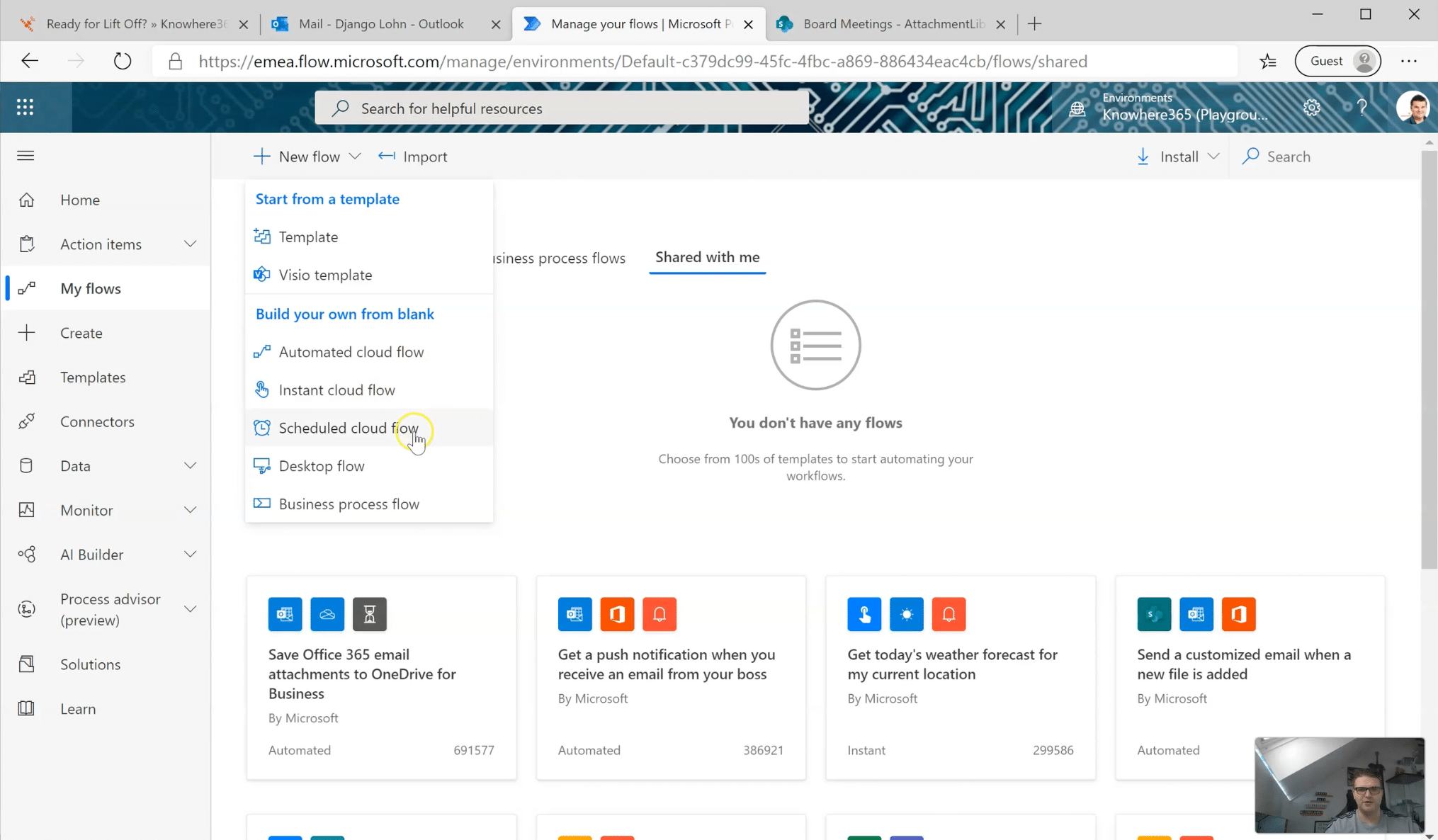Screen dimensions: 1438x840
Task: Open a new browser tab
Action: [1034, 24]
